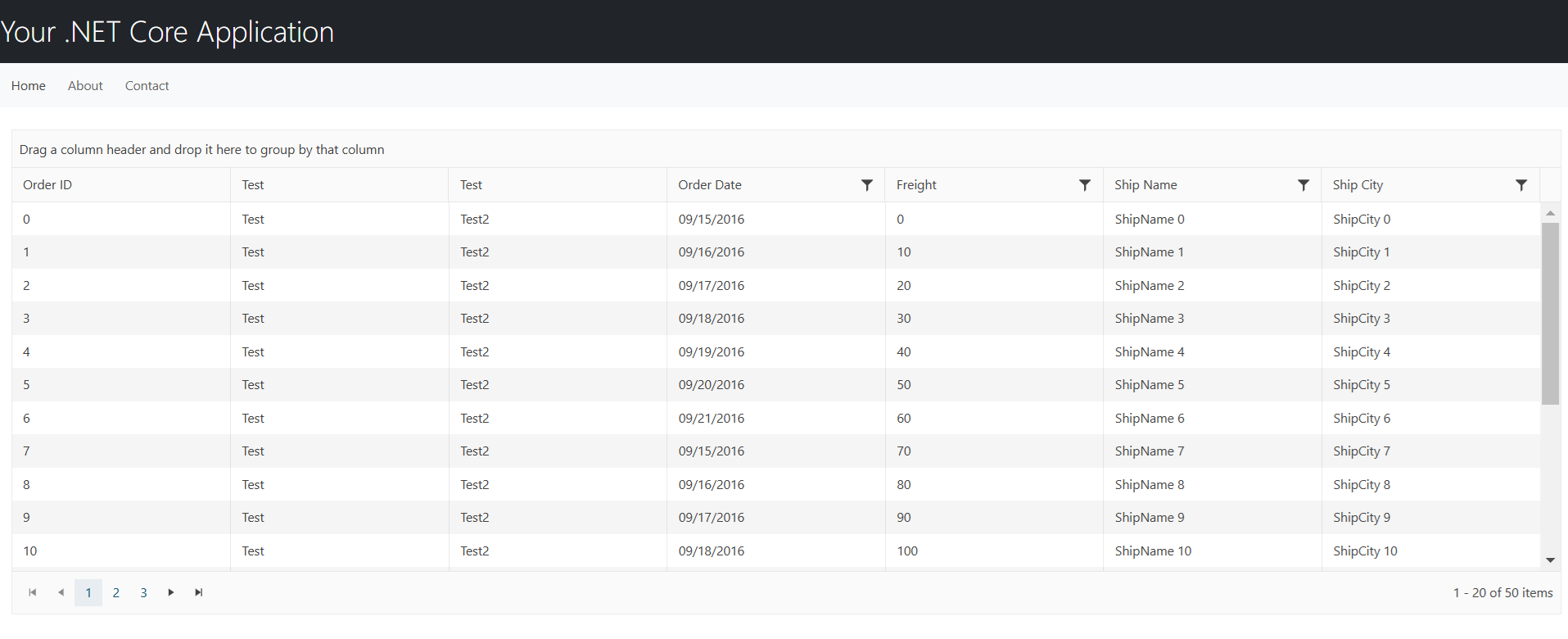The width and height of the screenshot is (1568, 639).
Task: Select the ShipCity 7 cell
Action: click(x=1430, y=451)
